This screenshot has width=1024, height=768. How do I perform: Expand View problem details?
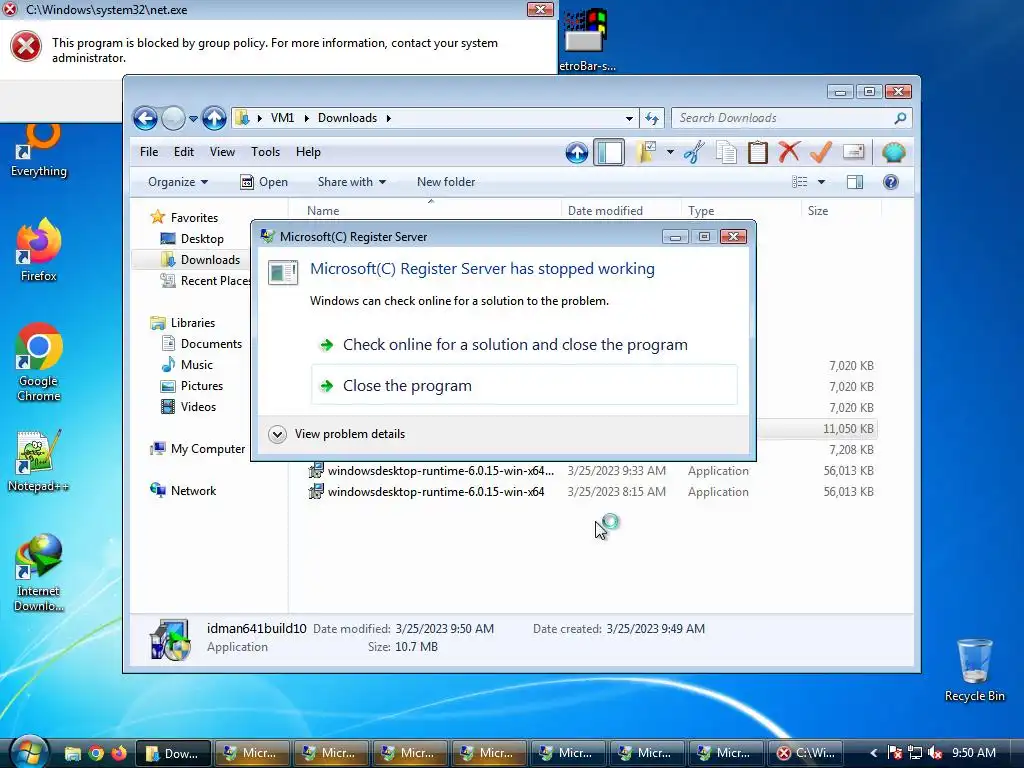coord(337,434)
